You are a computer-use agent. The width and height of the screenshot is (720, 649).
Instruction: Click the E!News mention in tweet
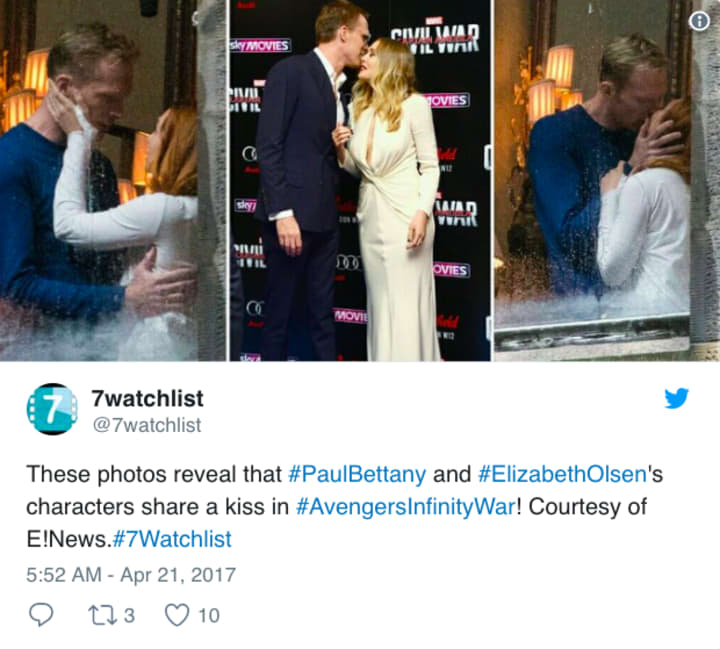pyautogui.click(x=69, y=539)
